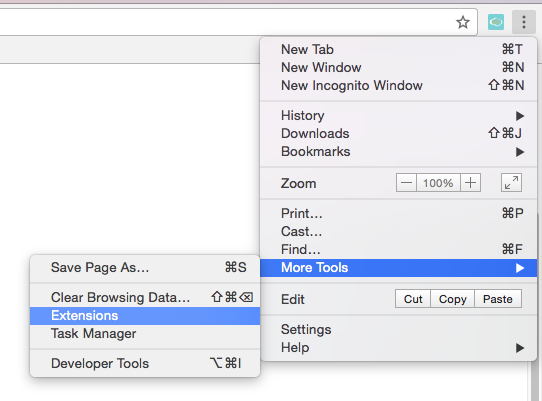This screenshot has width=542, height=401.
Task: Click the fullscreen zoom icon
Action: [x=511, y=183]
